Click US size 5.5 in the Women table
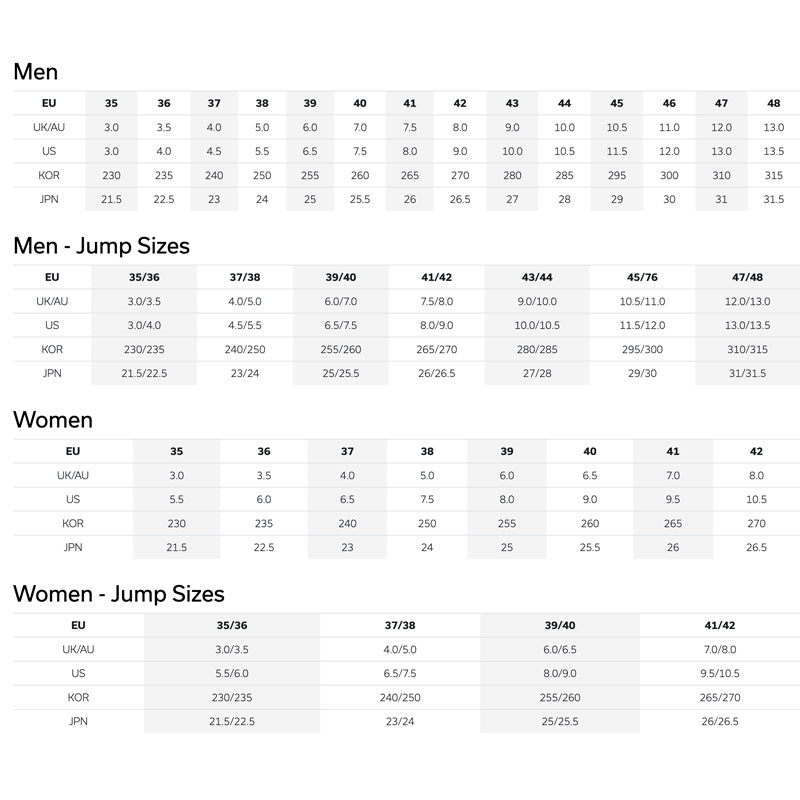Viewport: 800px width, 800px height. coord(177,499)
